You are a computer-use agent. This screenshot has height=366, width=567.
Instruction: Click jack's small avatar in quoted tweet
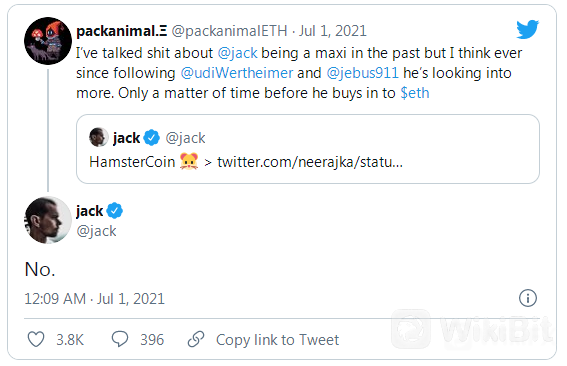point(98,137)
